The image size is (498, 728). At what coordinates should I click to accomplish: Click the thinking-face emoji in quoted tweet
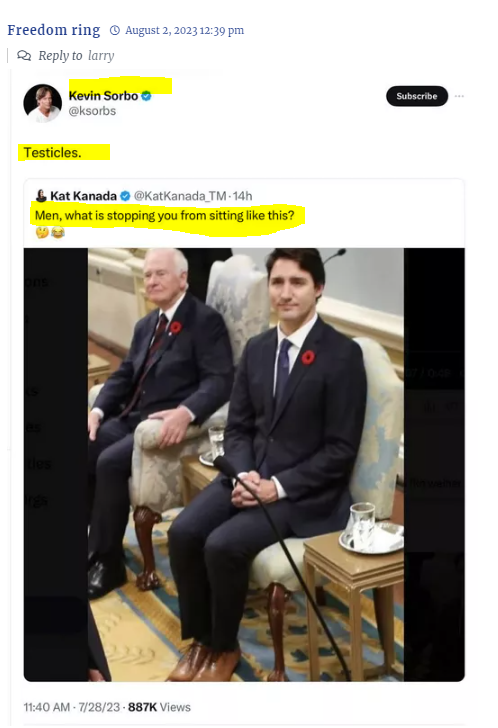(x=42, y=232)
